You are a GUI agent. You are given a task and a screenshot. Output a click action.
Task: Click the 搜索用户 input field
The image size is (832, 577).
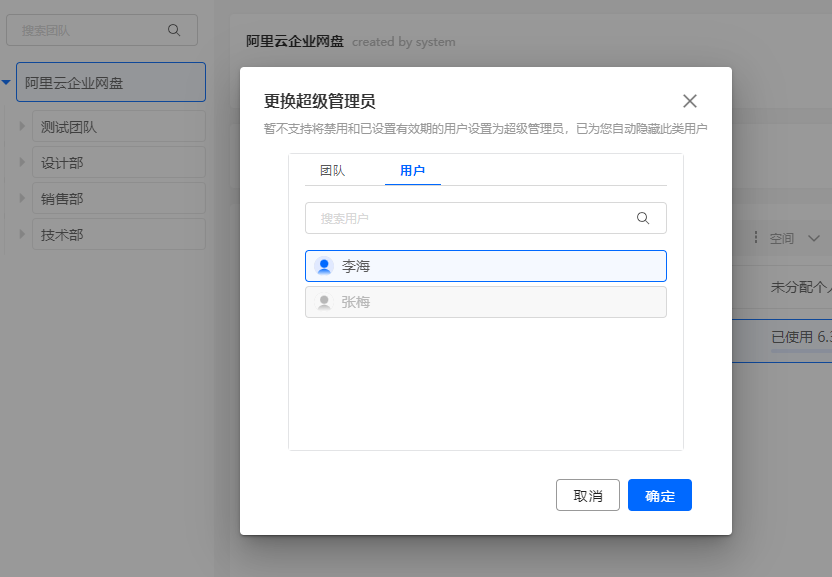[x=486, y=218]
